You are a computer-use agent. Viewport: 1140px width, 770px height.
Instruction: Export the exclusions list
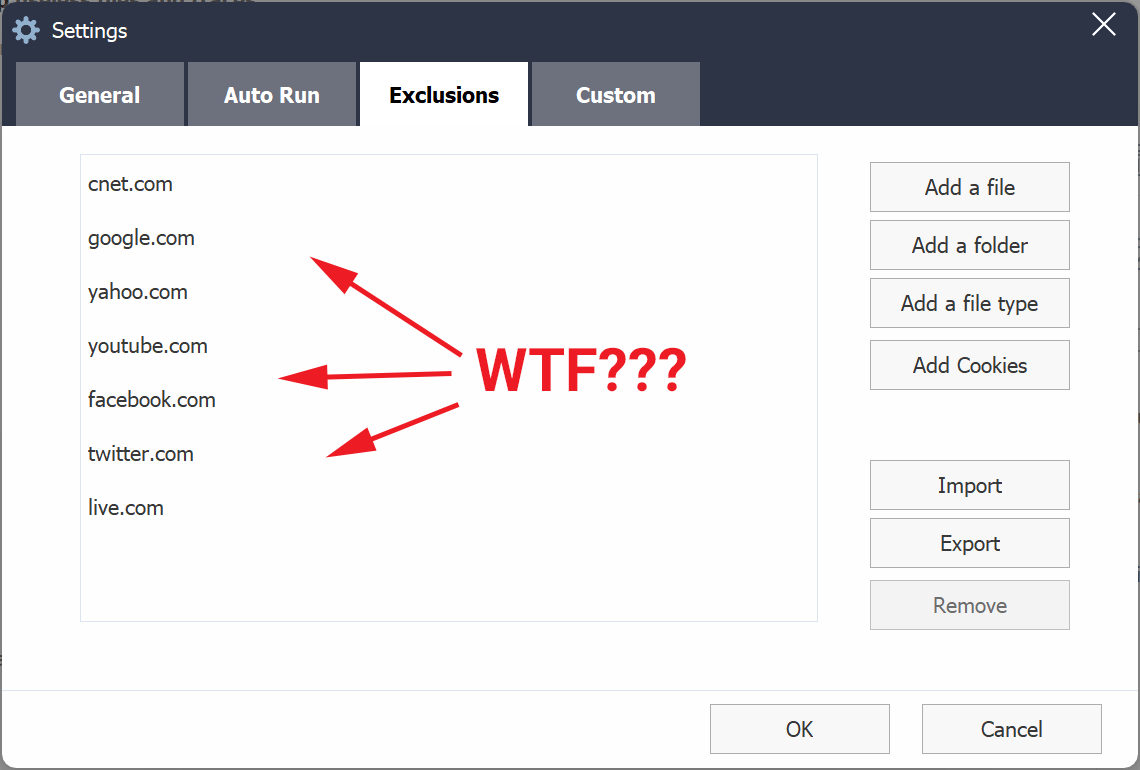point(969,544)
